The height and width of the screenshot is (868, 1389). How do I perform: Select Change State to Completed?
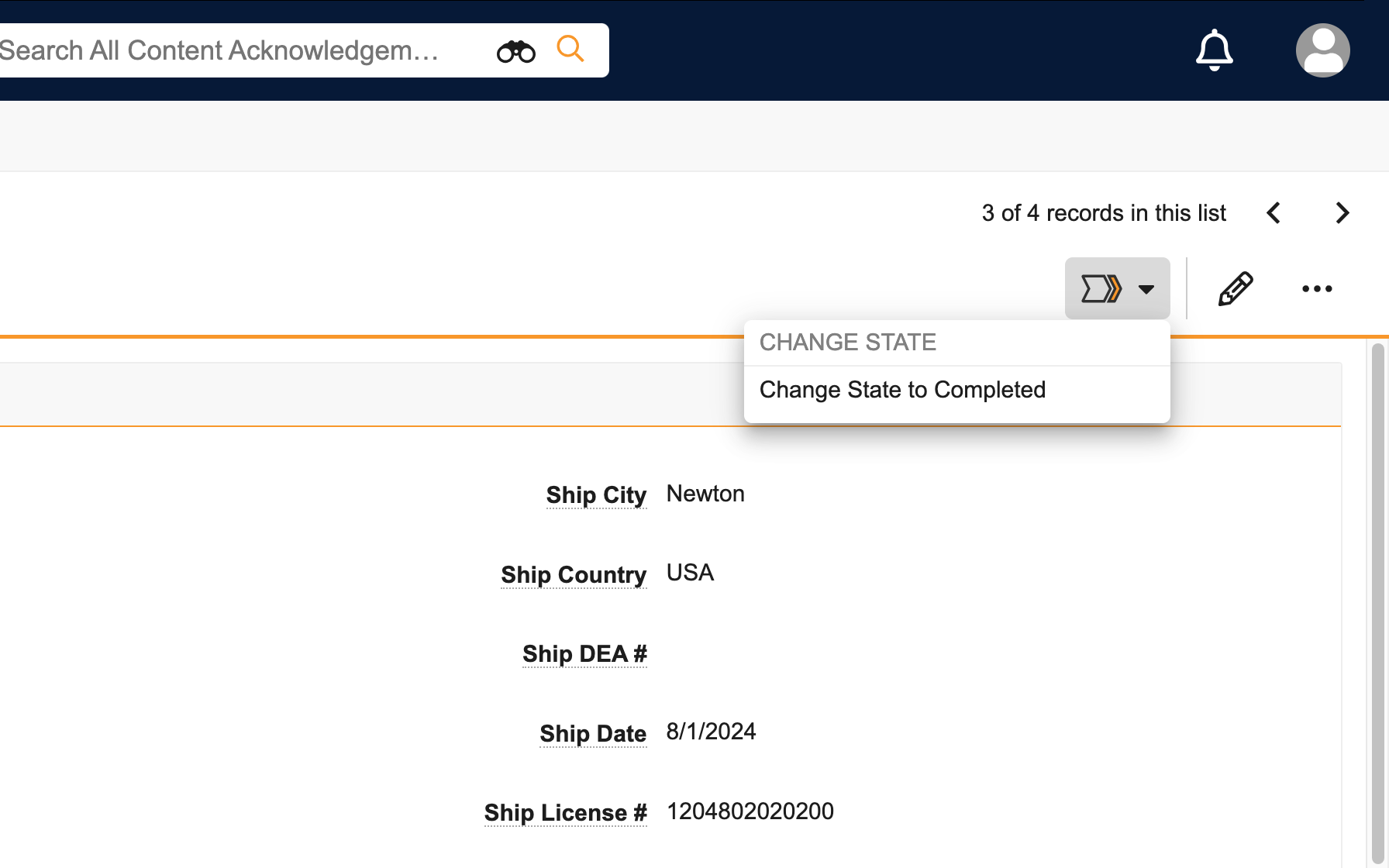click(x=902, y=390)
